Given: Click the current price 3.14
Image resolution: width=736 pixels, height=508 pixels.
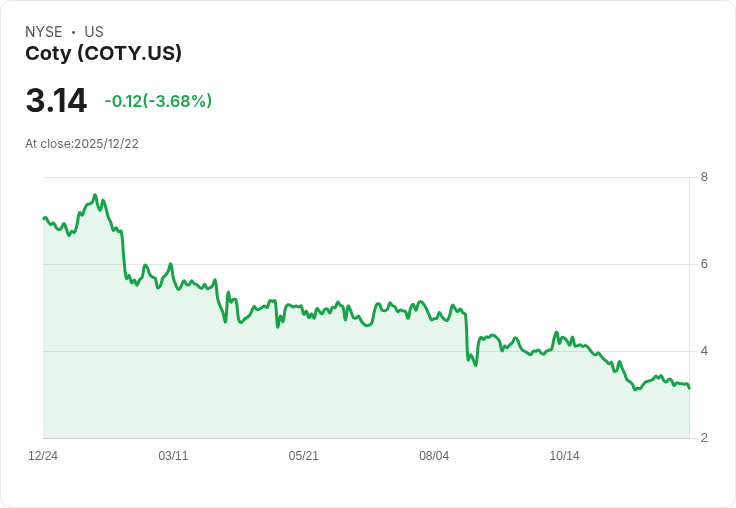Looking at the screenshot, I should [56, 101].
